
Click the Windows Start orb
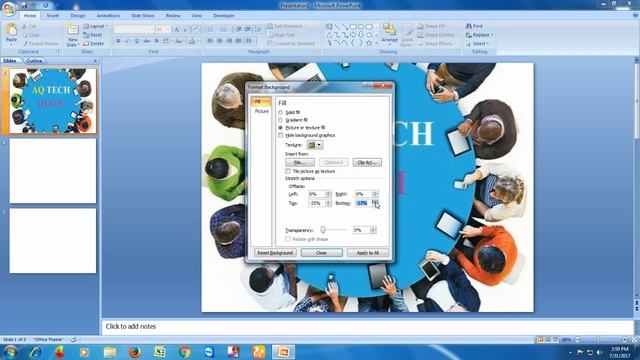pos(10,352)
